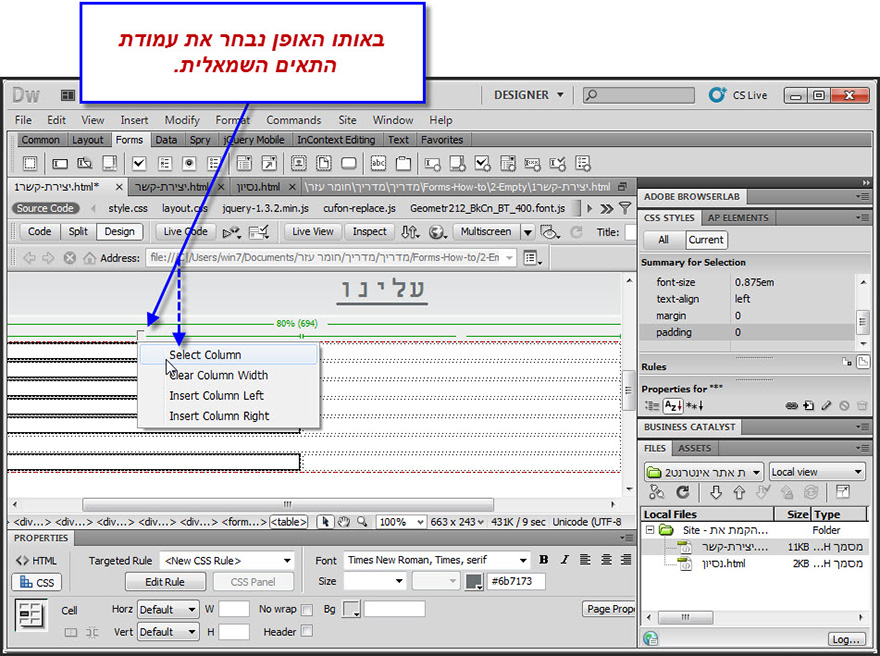Select the Hand tool in status bar
Screen dimensions: 880x656
click(x=343, y=521)
